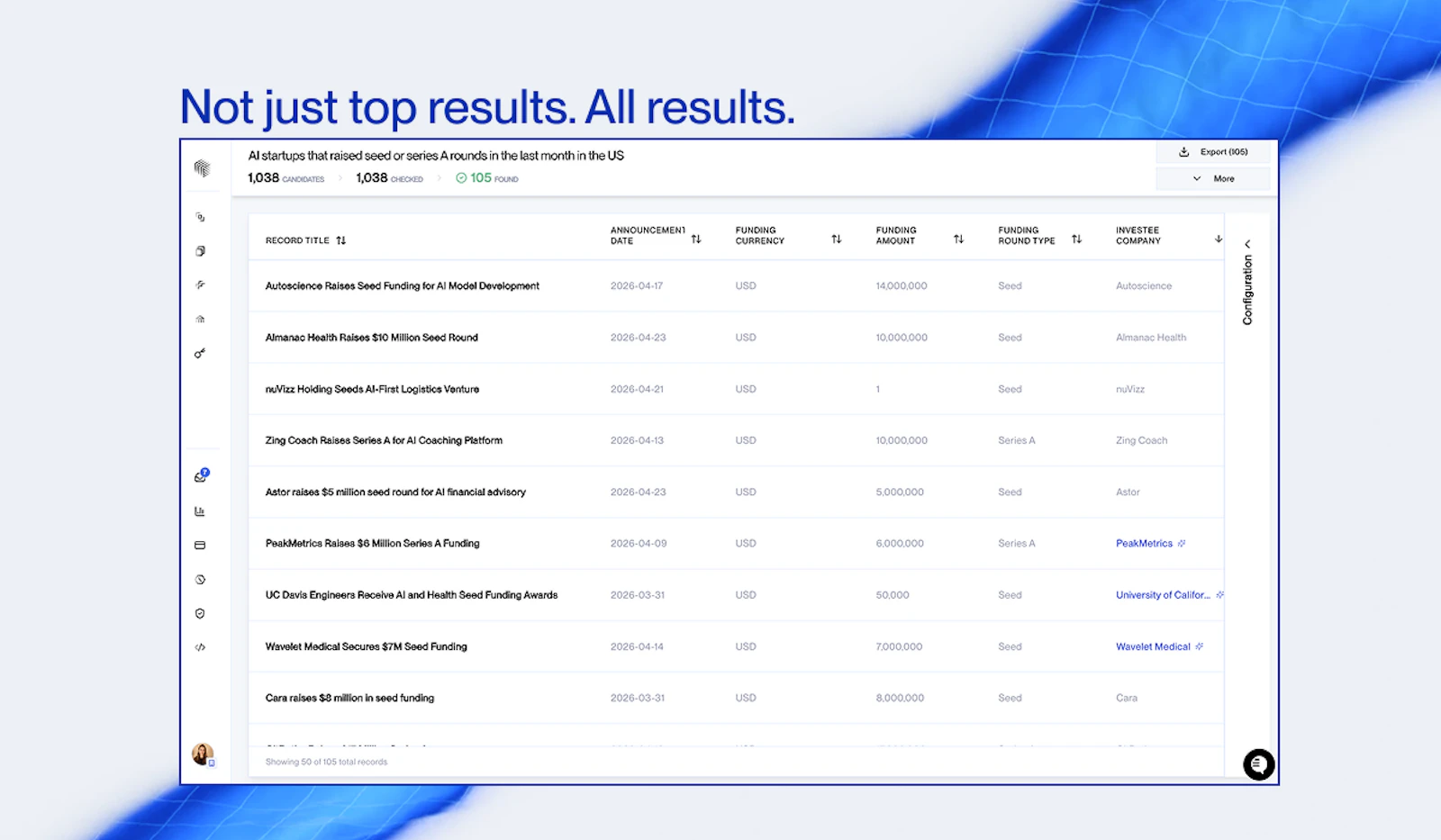Click date 2026-04-09 in PeakMetrics row

click(639, 544)
